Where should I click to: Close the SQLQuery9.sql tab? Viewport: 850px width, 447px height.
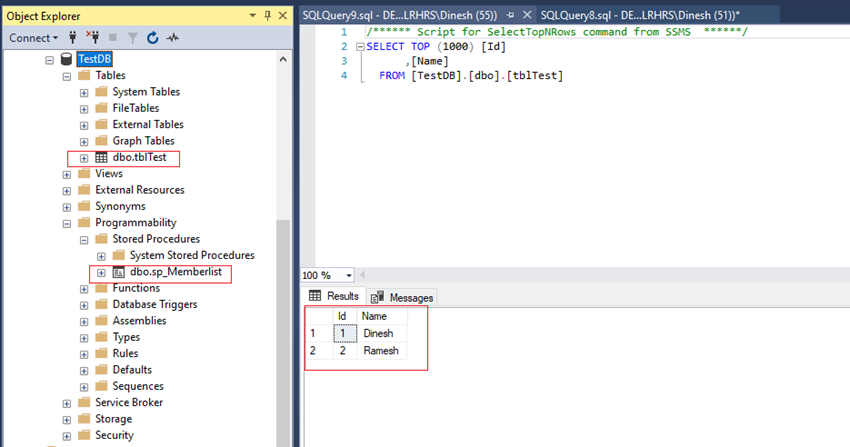(x=527, y=15)
